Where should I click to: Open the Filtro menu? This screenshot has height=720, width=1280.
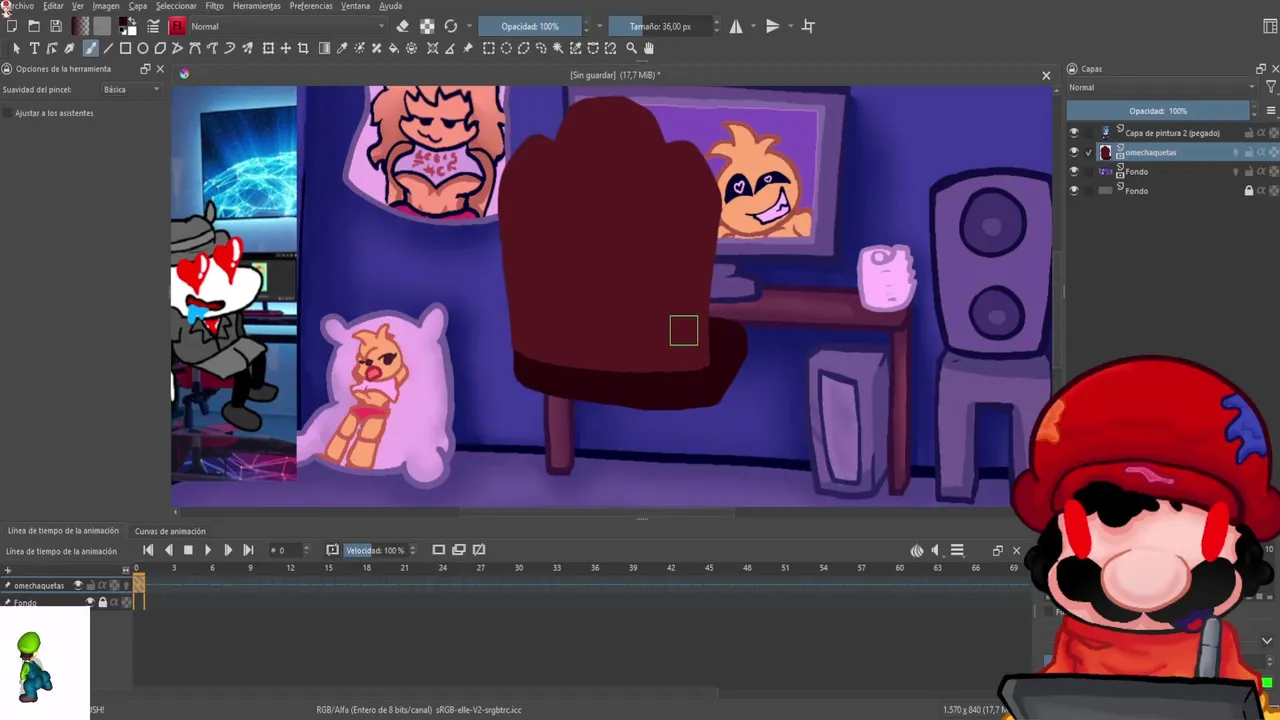tap(215, 6)
